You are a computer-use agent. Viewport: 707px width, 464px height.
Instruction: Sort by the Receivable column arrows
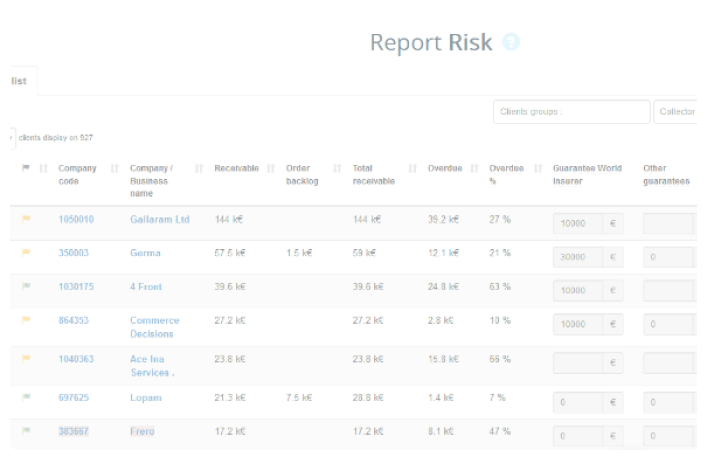271,168
